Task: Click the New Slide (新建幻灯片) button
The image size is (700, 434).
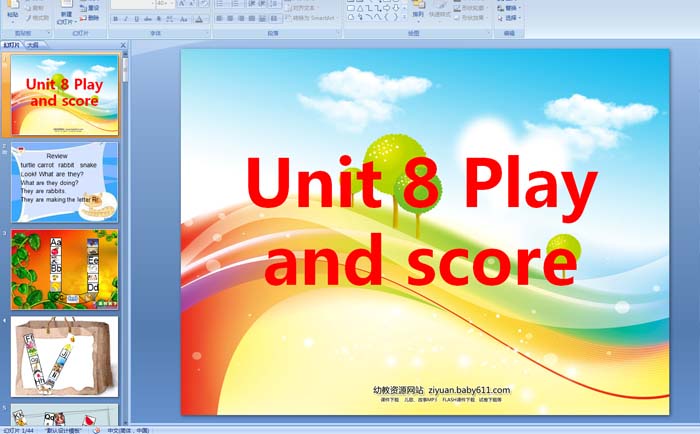Action: click(67, 13)
